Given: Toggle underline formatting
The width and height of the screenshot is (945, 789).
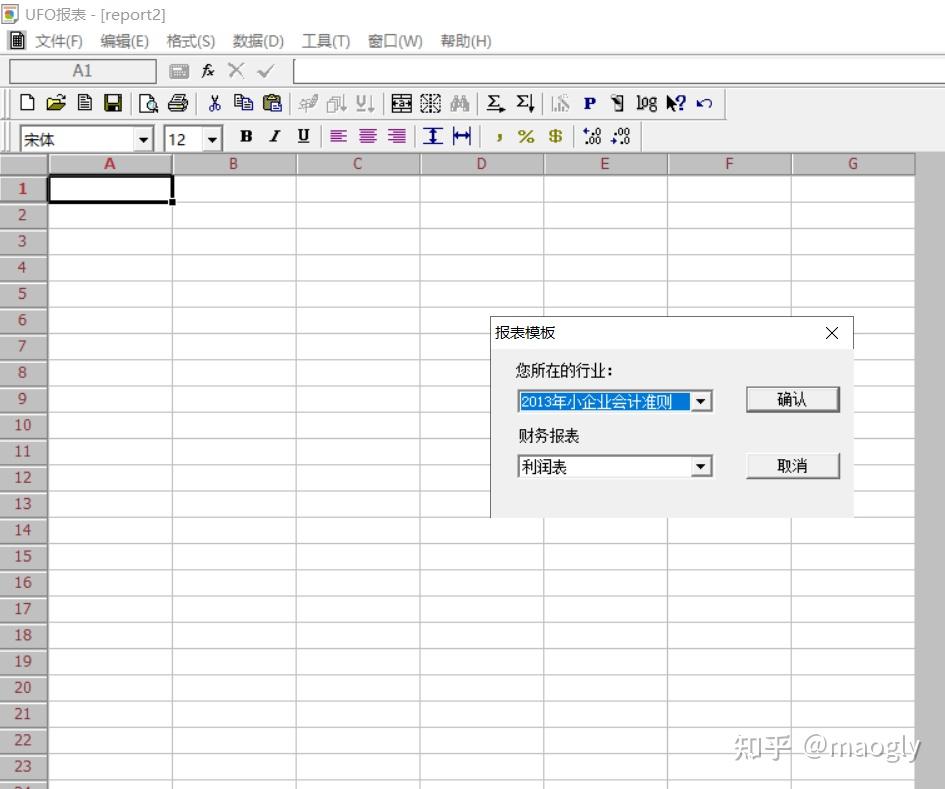Looking at the screenshot, I should (x=304, y=137).
